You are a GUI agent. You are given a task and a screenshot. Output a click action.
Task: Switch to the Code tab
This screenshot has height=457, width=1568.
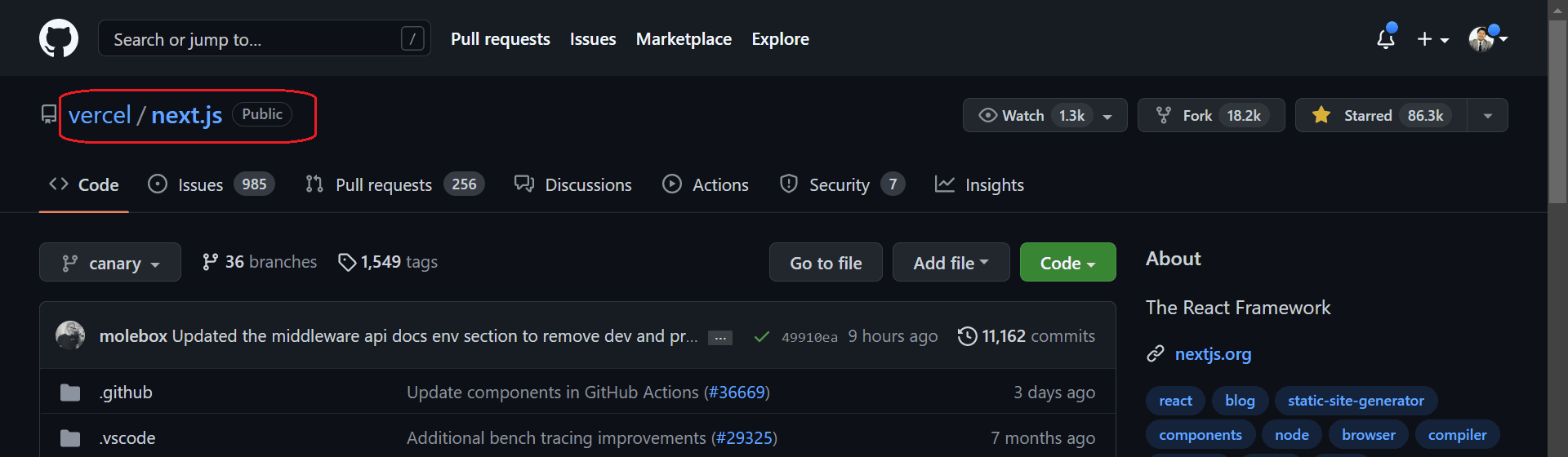84,185
